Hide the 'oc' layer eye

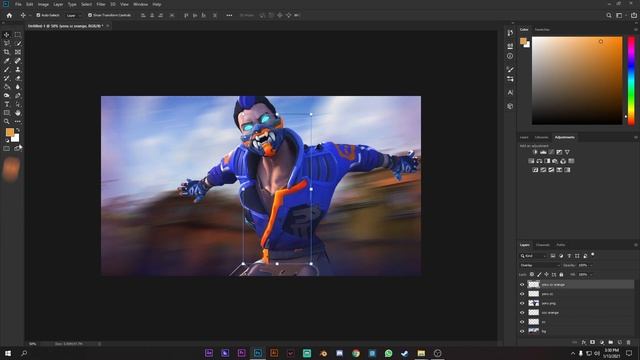click(522, 322)
